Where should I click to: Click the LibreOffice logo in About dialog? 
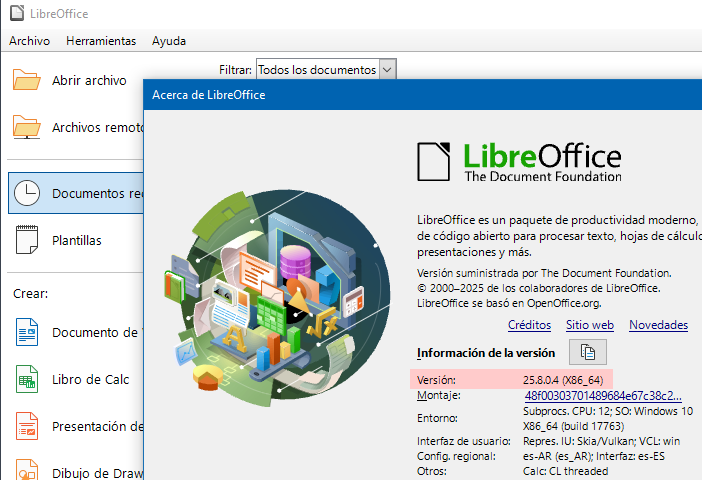point(519,162)
